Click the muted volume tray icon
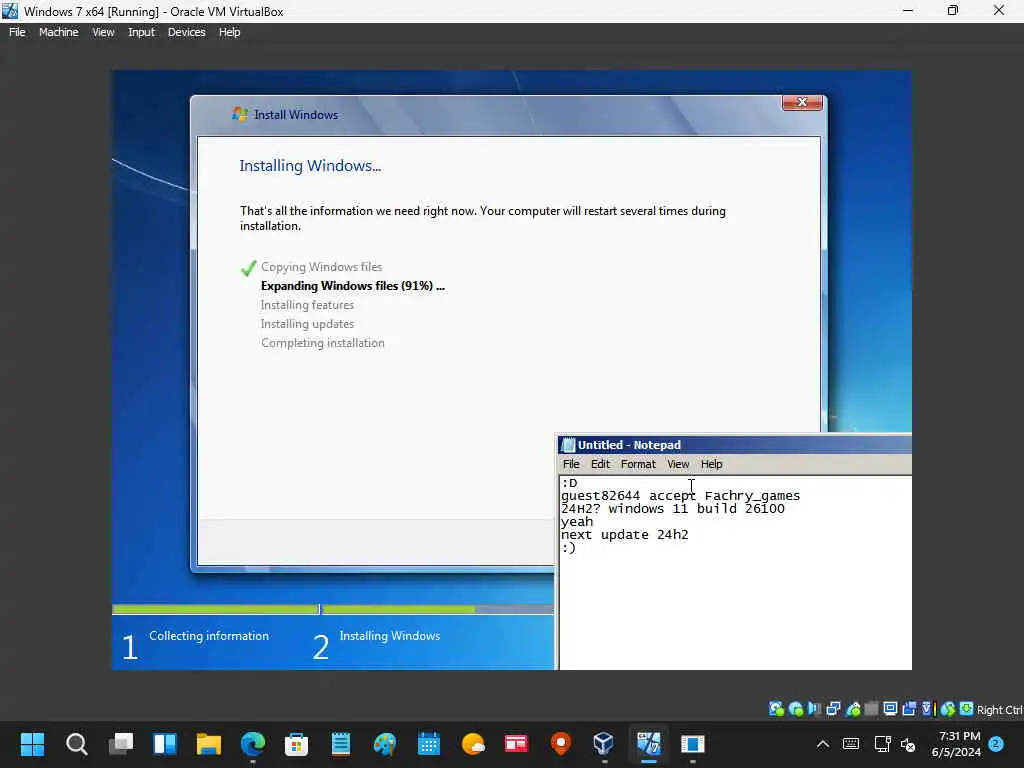Viewport: 1024px width, 768px height. coord(908,744)
